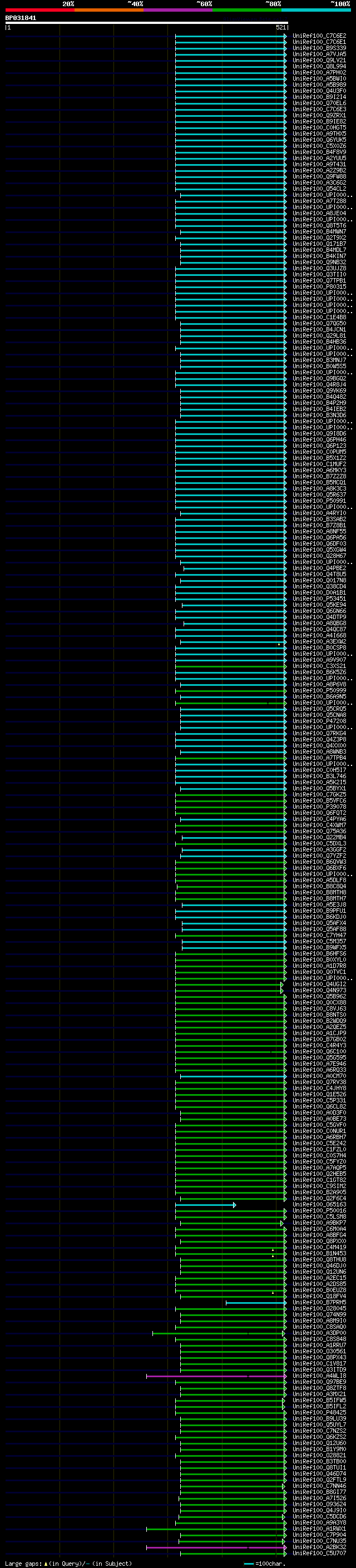Select hit label UniRef100_C0HGT5
This screenshot has width=356, height=1568.
(319, 128)
